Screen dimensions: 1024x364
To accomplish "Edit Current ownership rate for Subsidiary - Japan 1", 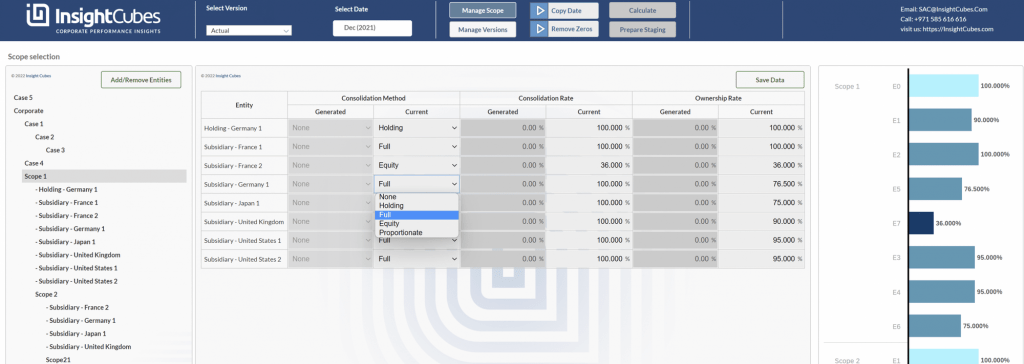I will click(761, 203).
